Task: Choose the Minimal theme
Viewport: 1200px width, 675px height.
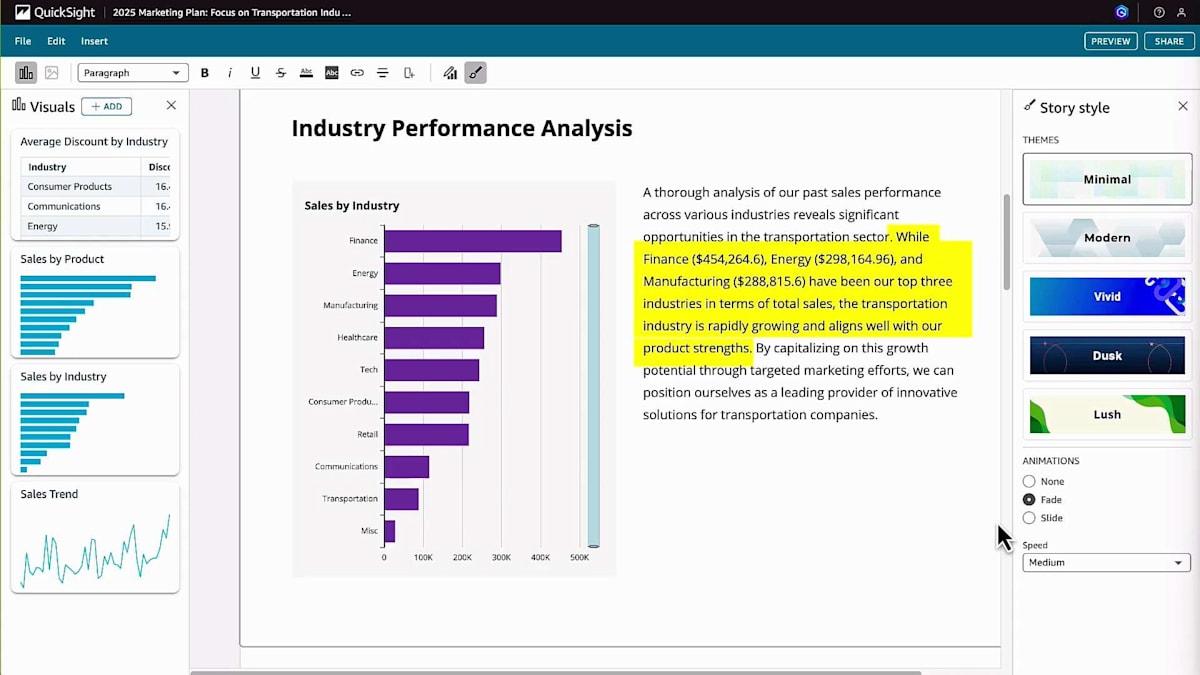Action: [x=1107, y=179]
